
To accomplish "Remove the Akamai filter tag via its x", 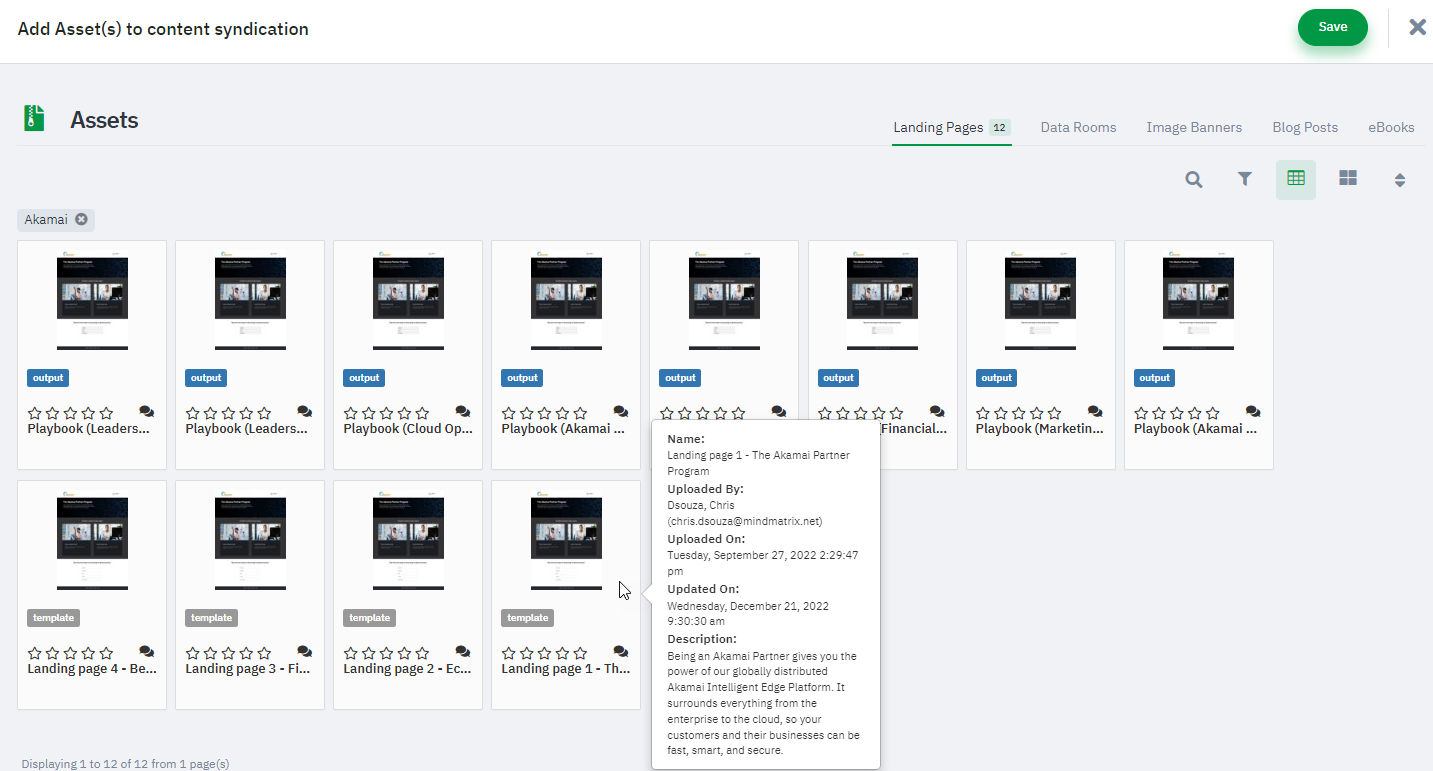I will pyautogui.click(x=81, y=220).
